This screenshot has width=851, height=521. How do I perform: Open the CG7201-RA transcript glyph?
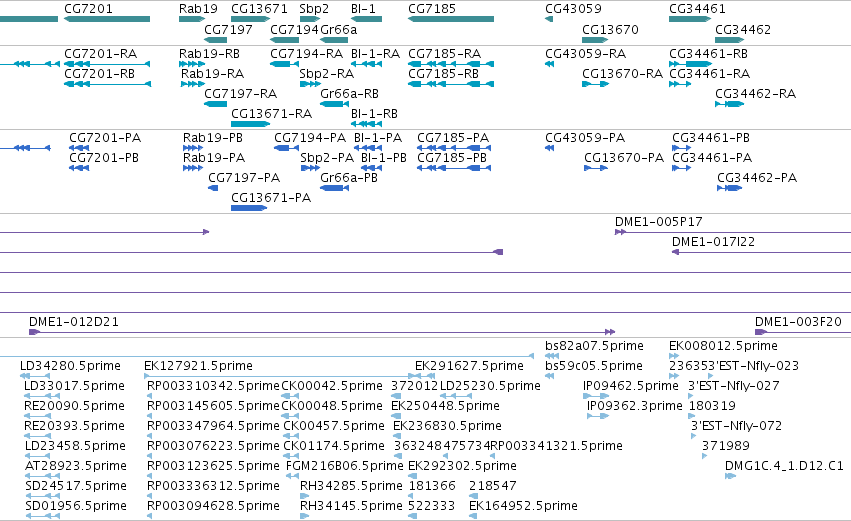click(107, 64)
